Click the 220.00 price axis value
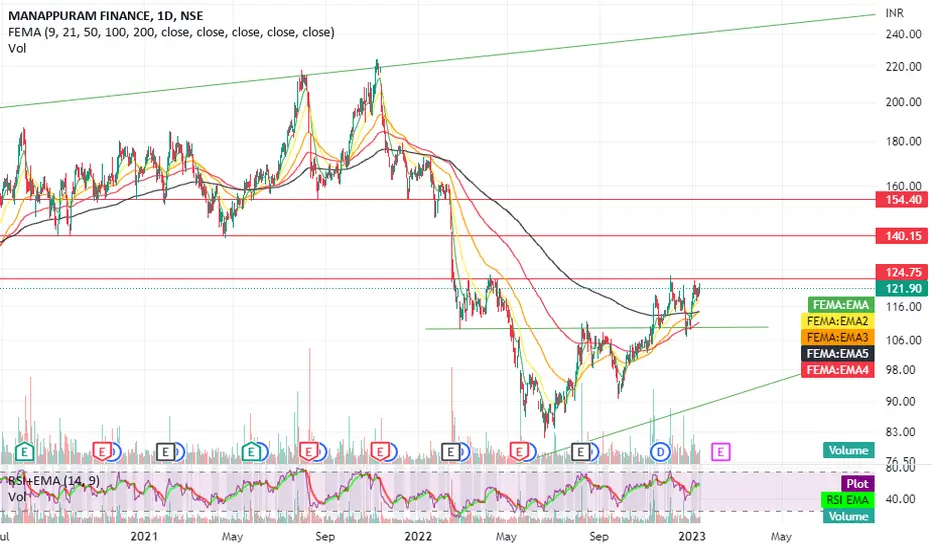This screenshot has height=550, width=932. pos(903,67)
